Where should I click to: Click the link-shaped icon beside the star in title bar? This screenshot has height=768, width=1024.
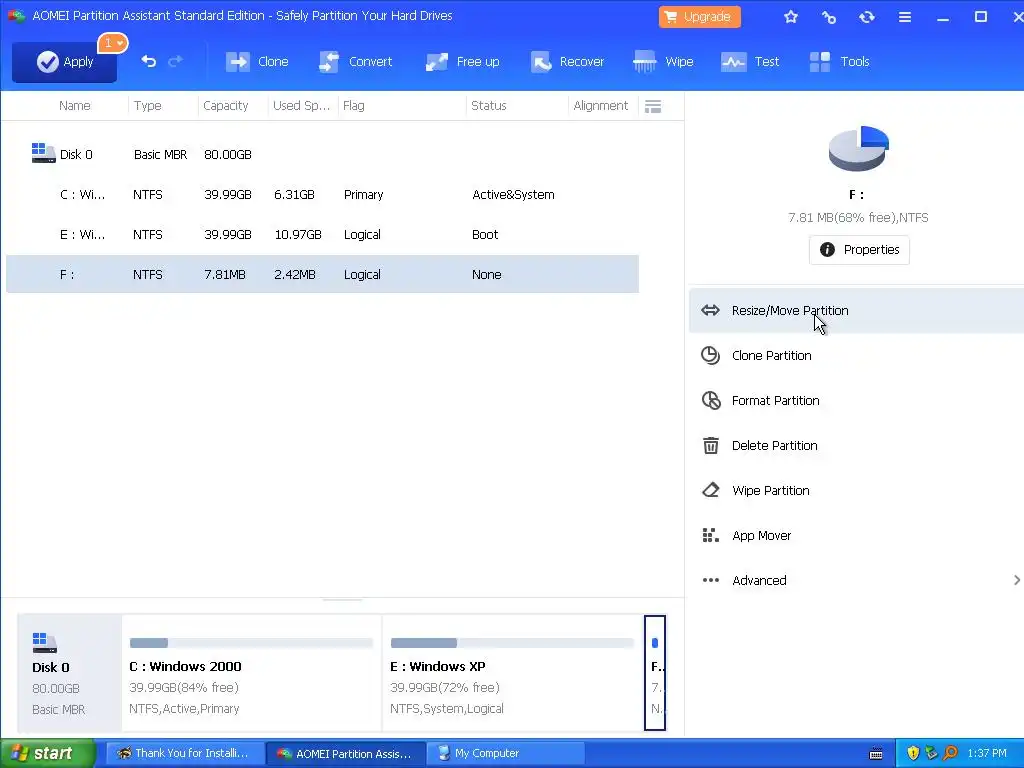829,17
